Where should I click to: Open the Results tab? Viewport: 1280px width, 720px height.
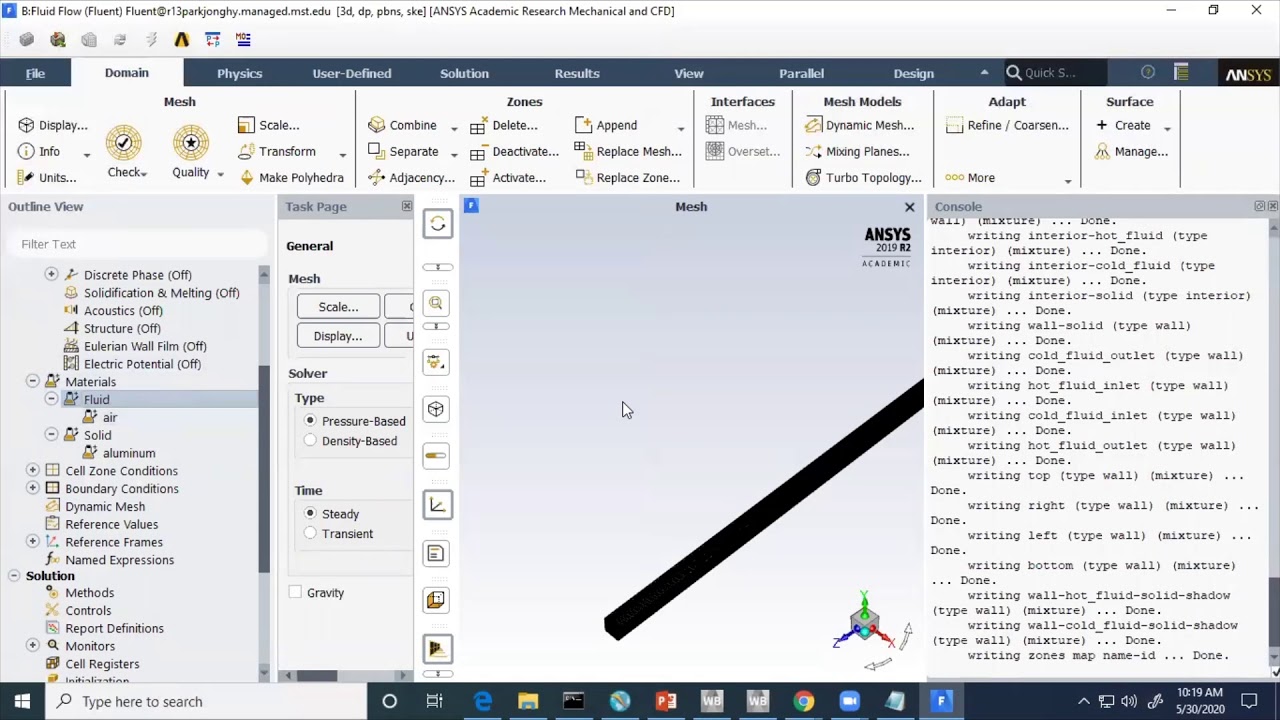coord(577,73)
